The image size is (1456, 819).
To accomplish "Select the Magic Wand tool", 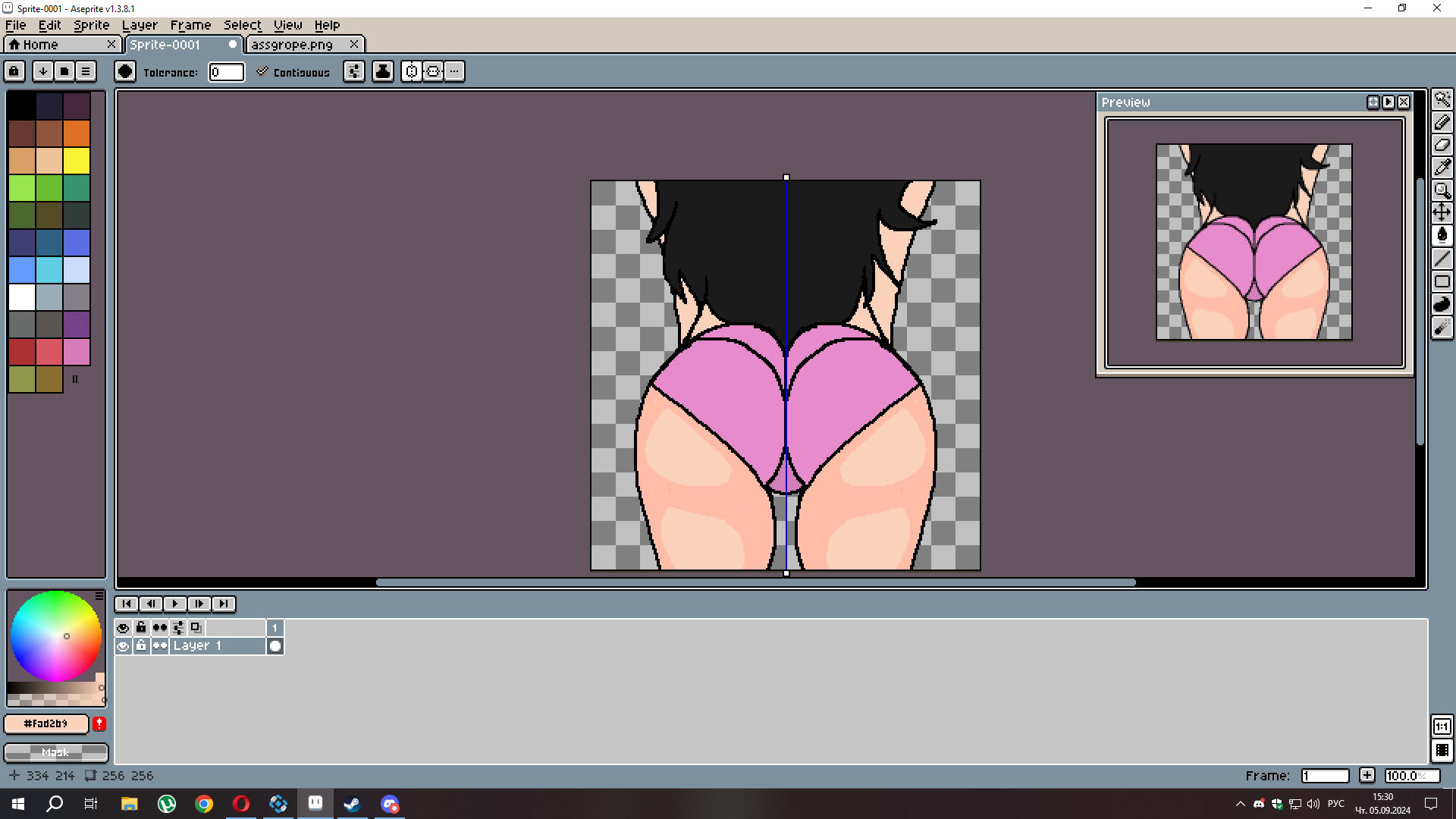I will tap(1442, 99).
